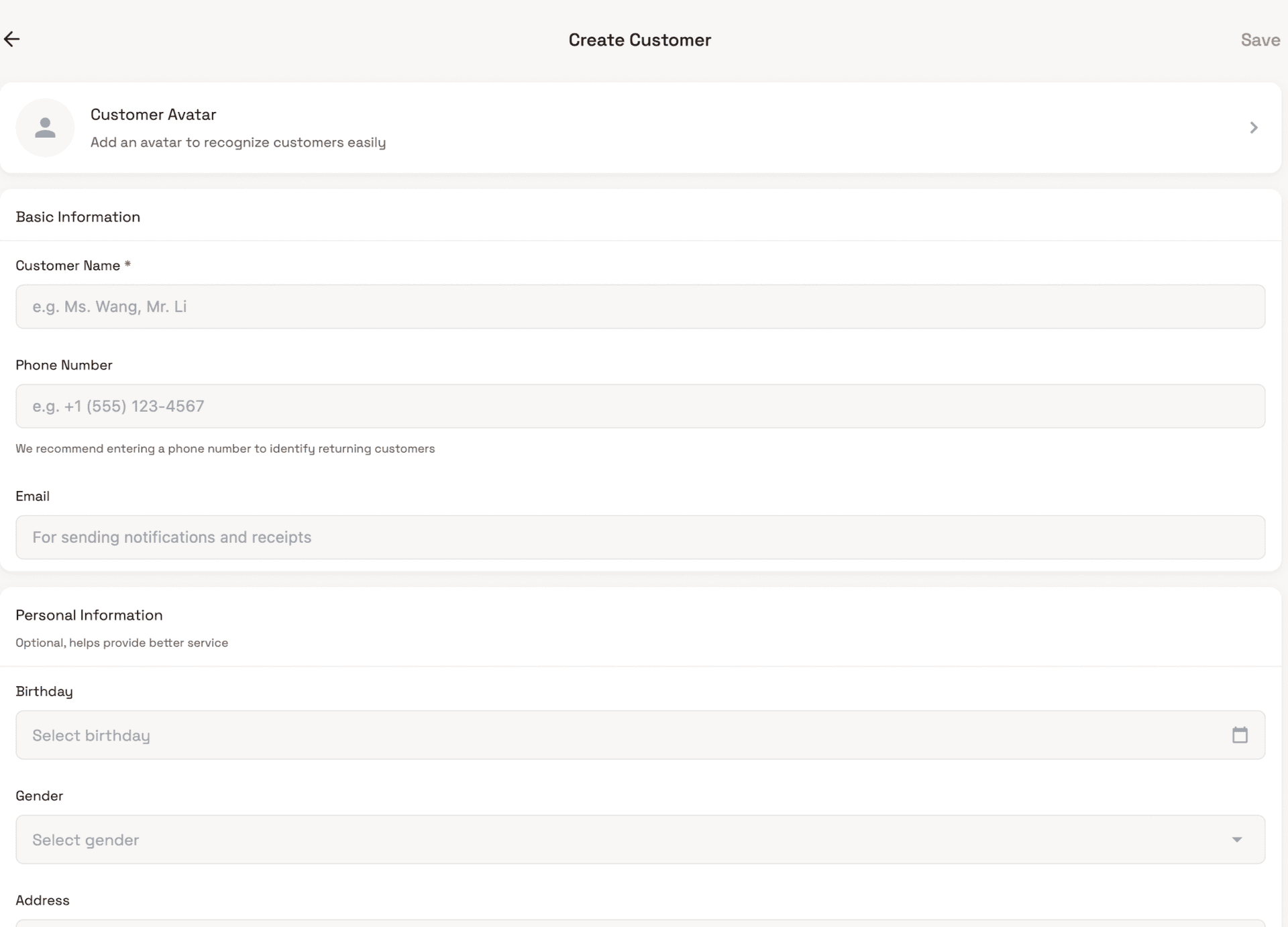Open Customer Avatar via right chevron
Viewport: 1288px width, 927px height.
[1253, 127]
